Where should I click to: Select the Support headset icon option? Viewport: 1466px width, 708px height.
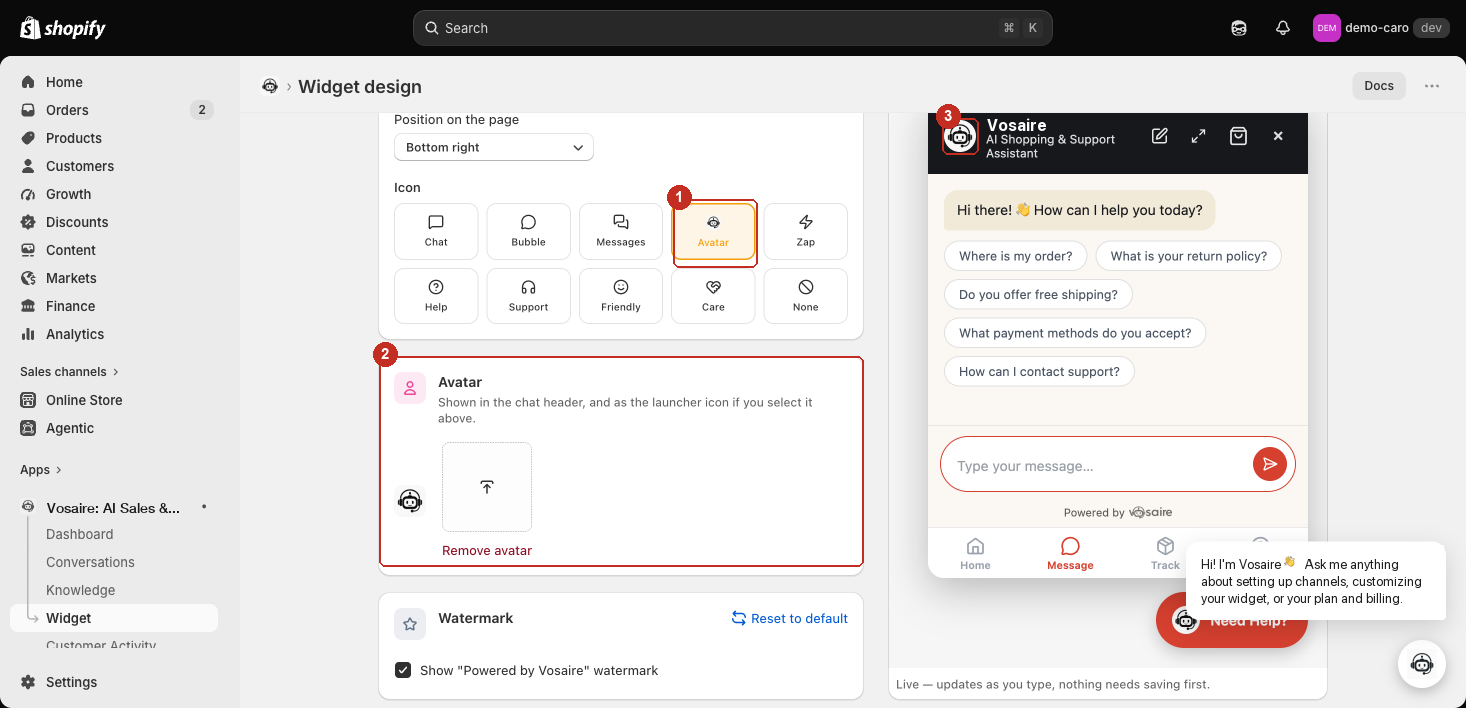click(528, 296)
